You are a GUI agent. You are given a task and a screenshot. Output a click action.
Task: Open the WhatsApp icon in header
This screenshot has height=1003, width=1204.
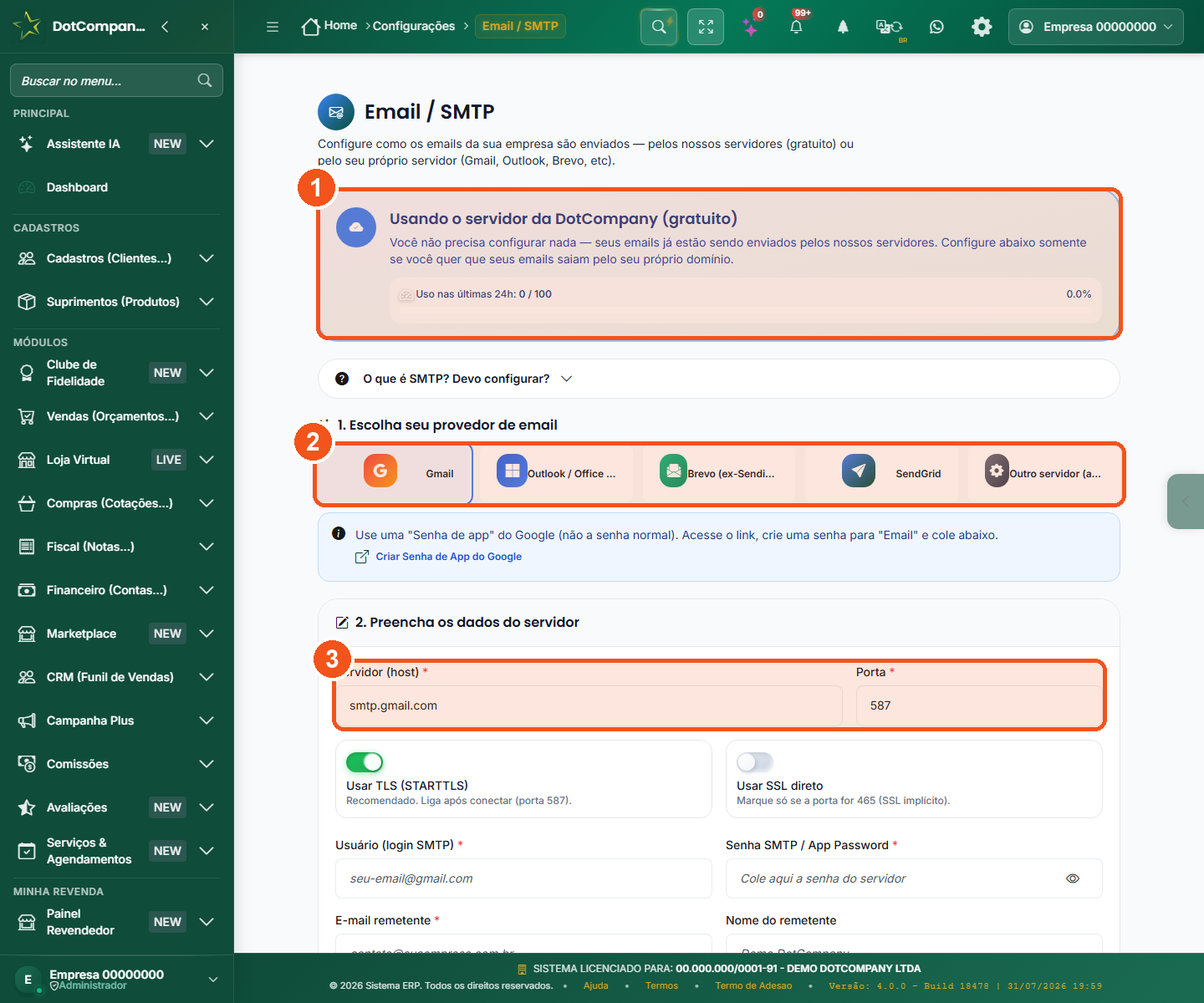(x=936, y=27)
